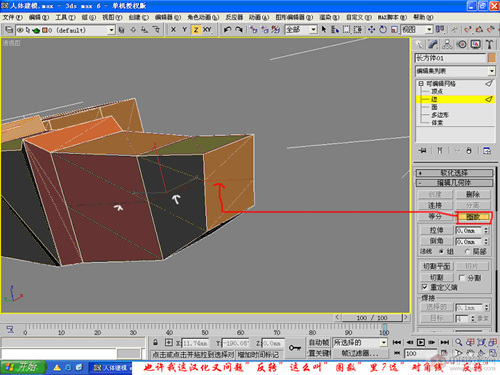Click the 100 / 100 time slider

372,318
